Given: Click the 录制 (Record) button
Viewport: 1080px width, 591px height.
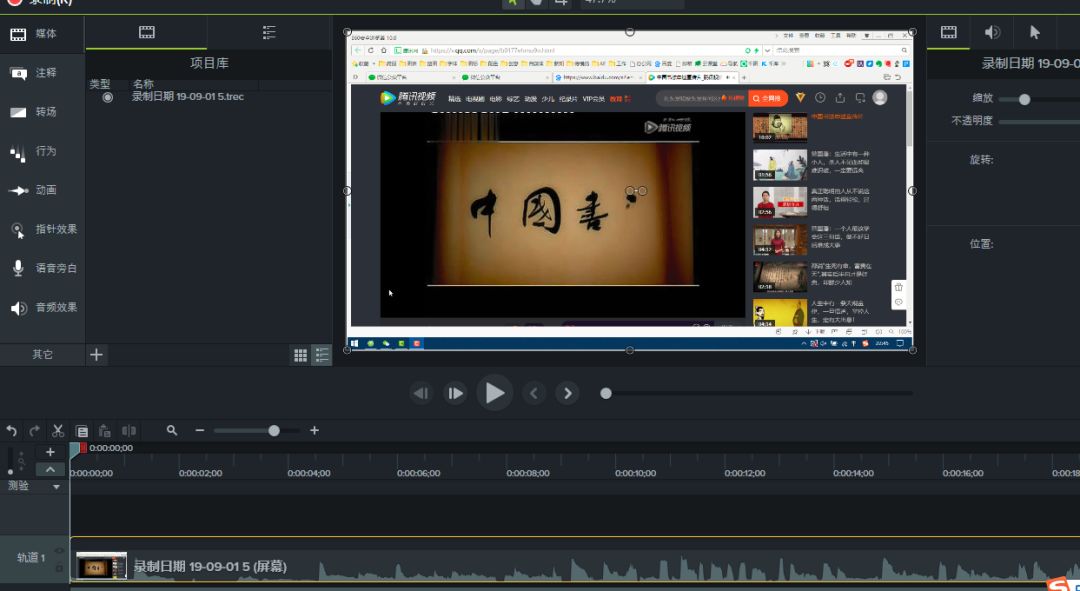Looking at the screenshot, I should pyautogui.click(x=39, y=3).
